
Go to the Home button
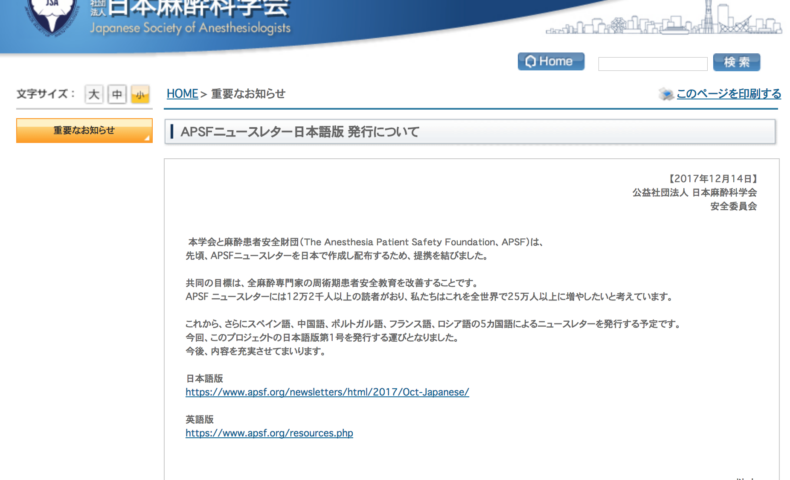[551, 61]
